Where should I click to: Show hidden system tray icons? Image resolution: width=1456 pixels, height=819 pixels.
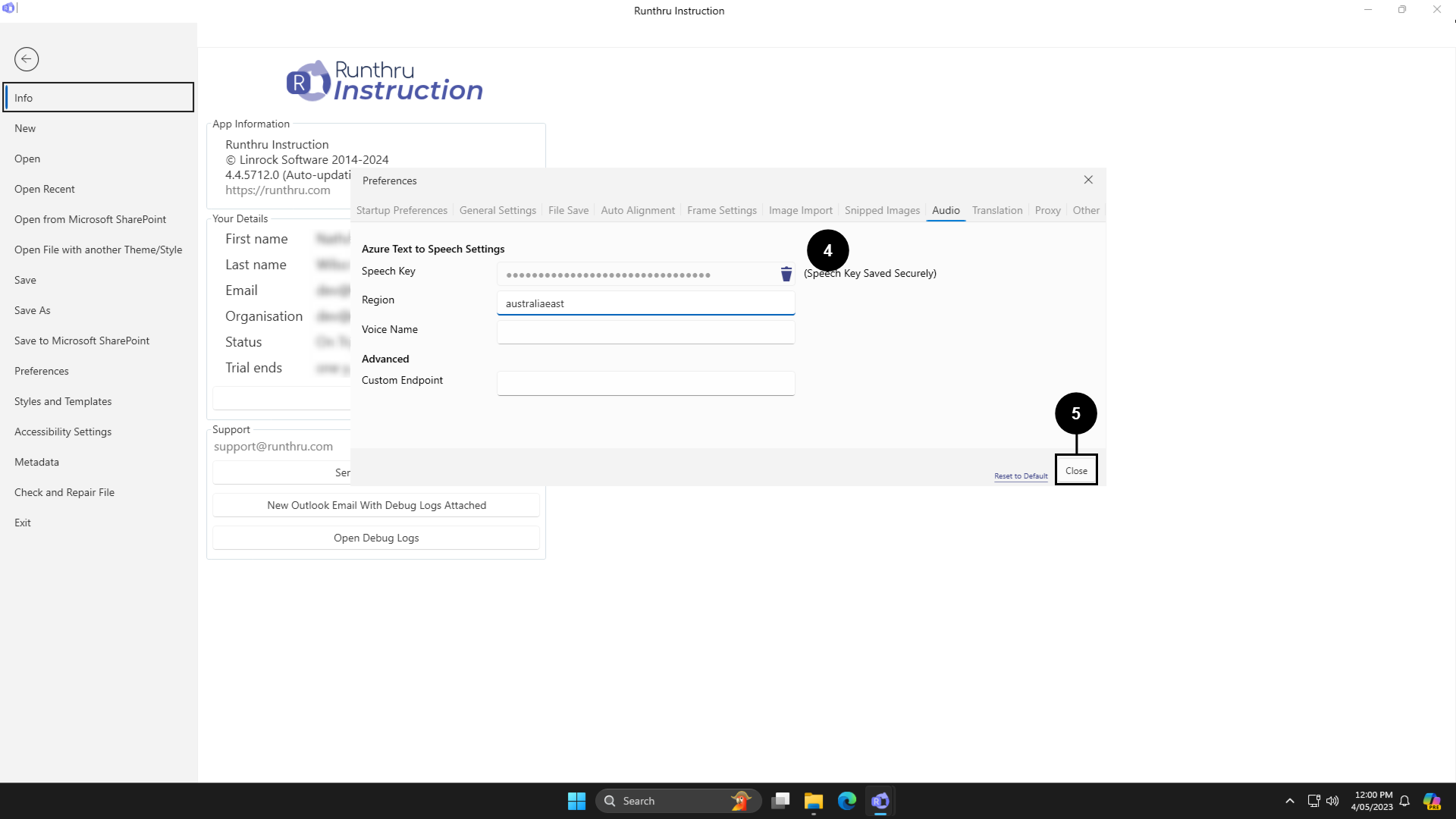click(1289, 801)
